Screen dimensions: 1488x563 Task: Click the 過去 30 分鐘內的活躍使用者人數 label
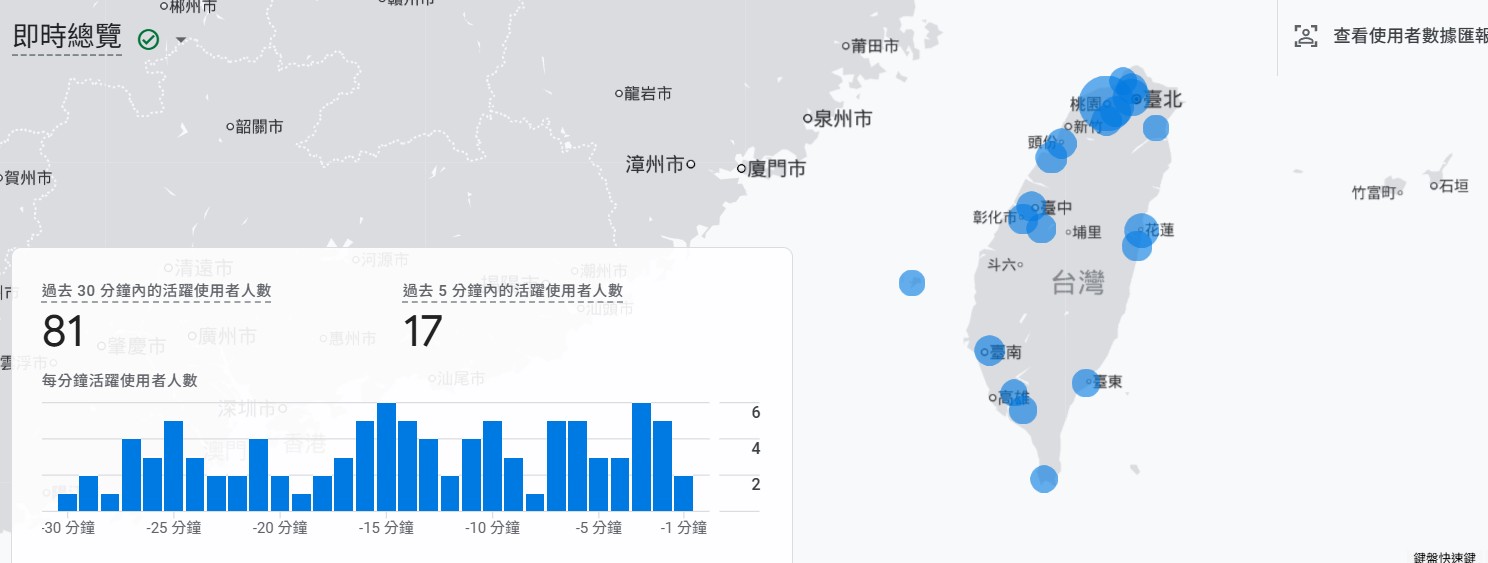157,291
